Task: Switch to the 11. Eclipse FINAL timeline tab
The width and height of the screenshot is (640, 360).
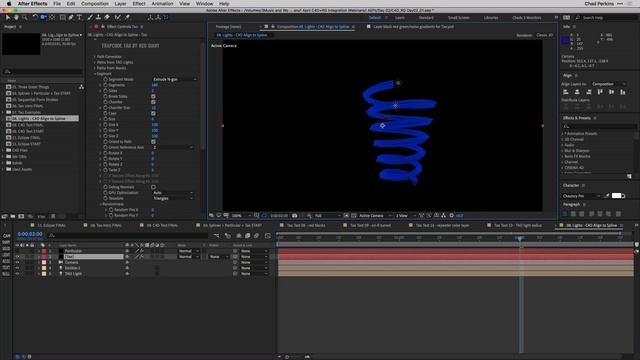Action: [x=51, y=225]
